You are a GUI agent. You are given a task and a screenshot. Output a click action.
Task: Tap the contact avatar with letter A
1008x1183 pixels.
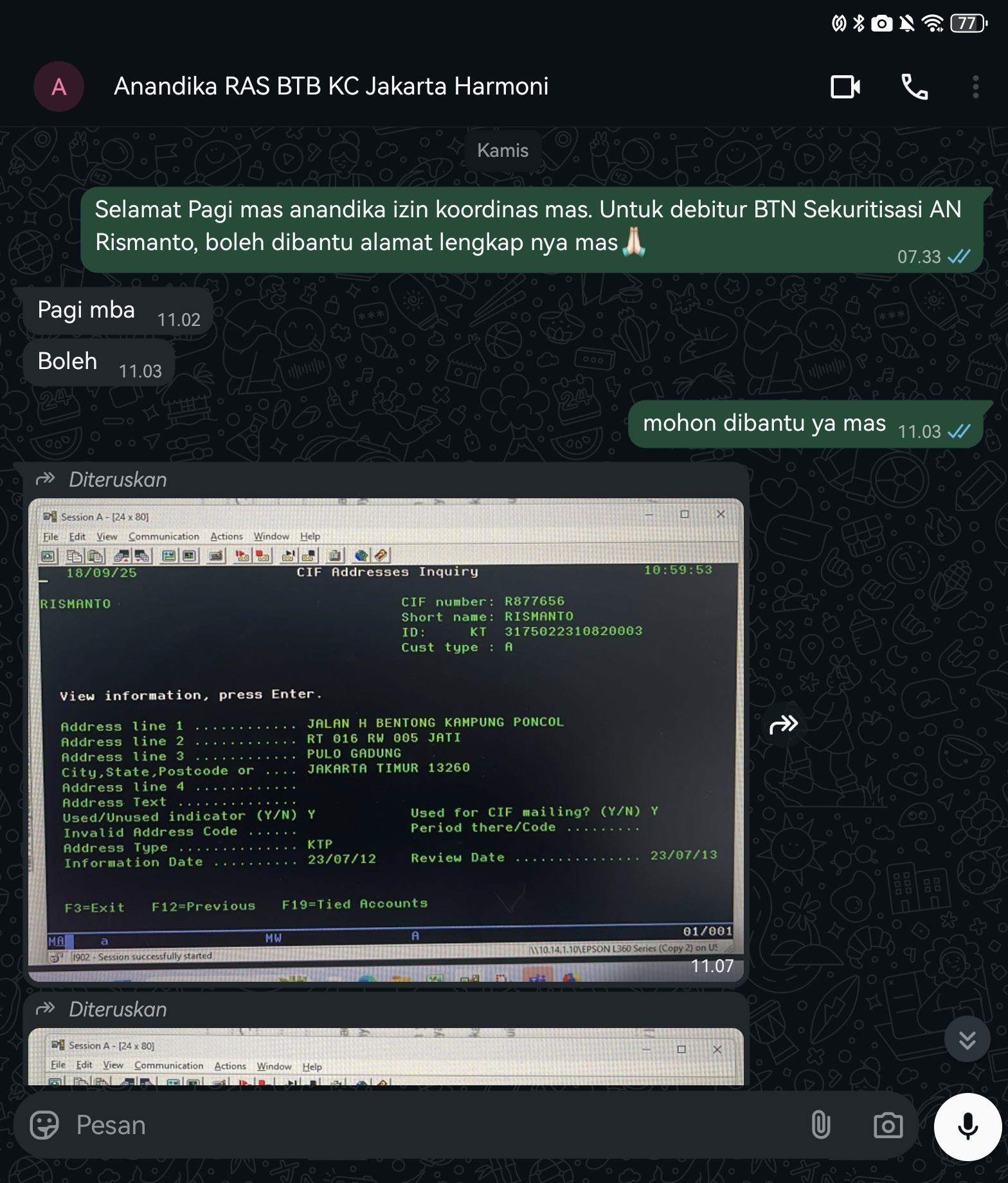(x=59, y=87)
